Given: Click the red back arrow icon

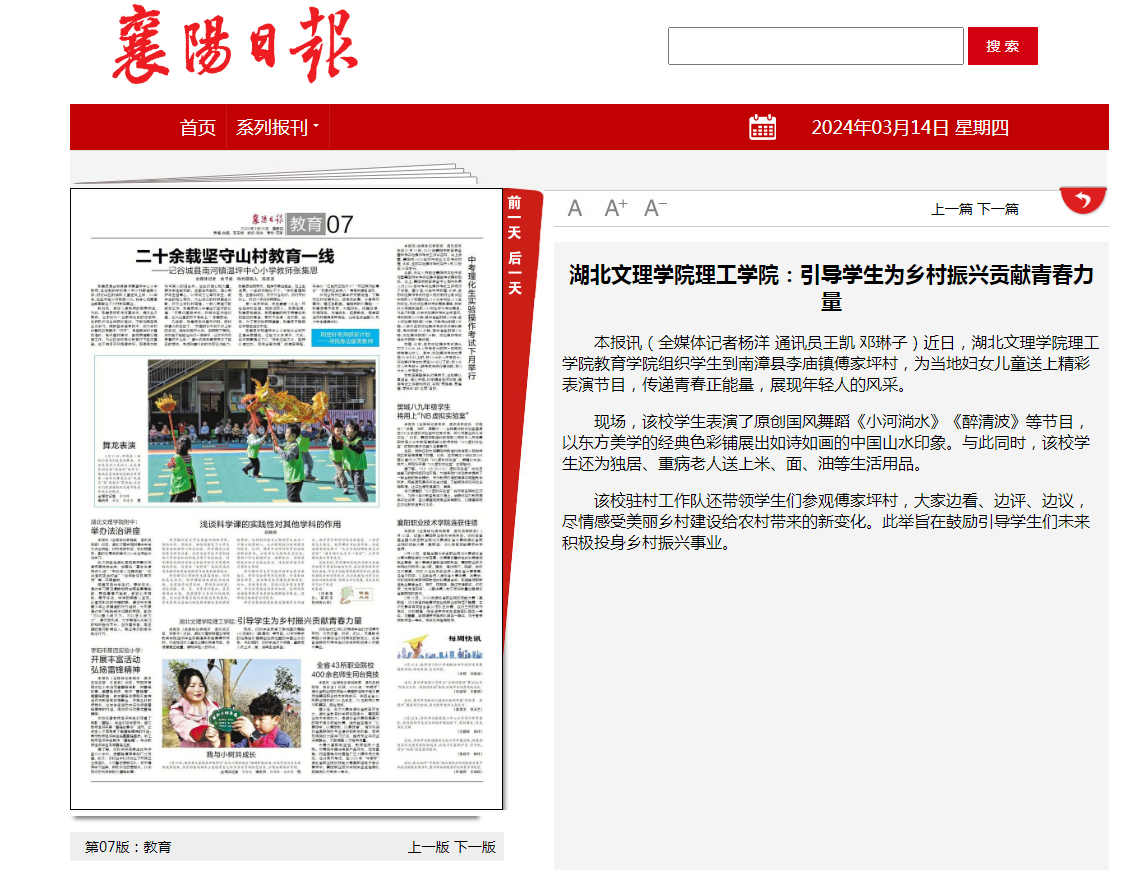Looking at the screenshot, I should click(1083, 200).
